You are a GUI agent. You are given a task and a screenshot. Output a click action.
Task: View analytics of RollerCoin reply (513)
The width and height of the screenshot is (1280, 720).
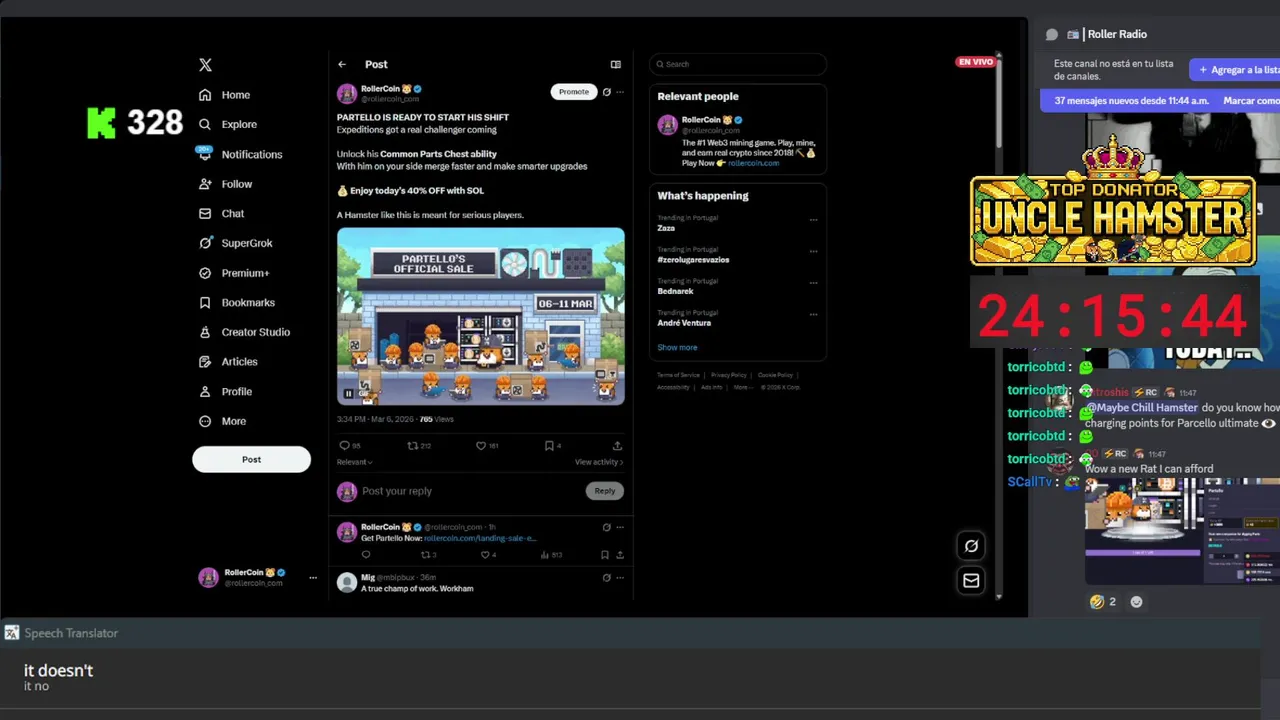pos(550,555)
